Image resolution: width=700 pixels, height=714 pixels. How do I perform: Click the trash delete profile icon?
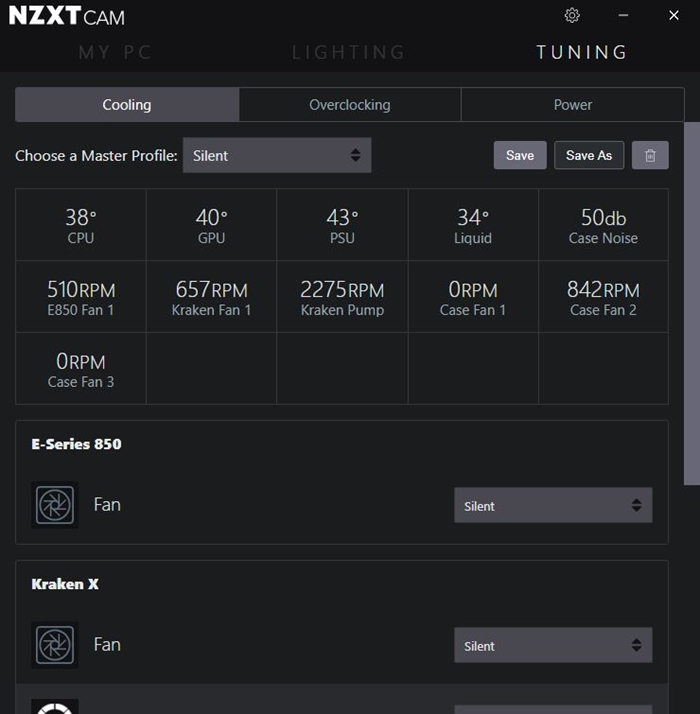coord(650,155)
